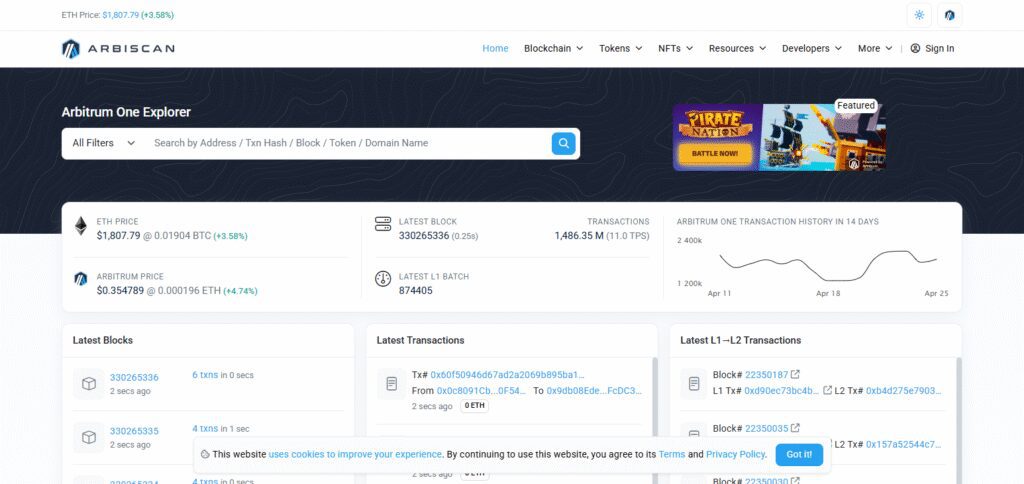Click the ETH price $1,807.79 in stats

118,236
